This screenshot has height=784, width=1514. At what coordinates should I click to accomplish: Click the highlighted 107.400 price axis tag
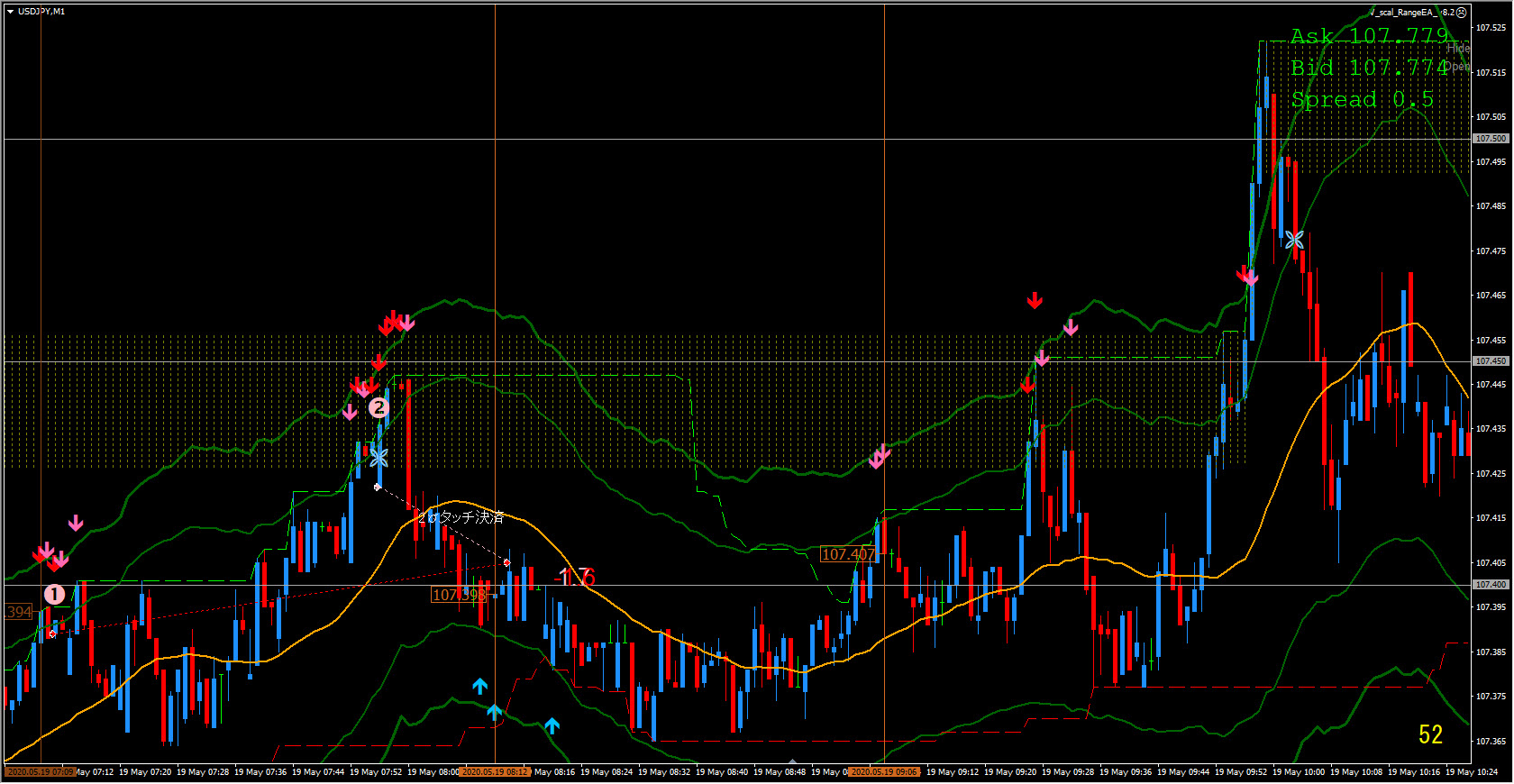coord(1491,585)
